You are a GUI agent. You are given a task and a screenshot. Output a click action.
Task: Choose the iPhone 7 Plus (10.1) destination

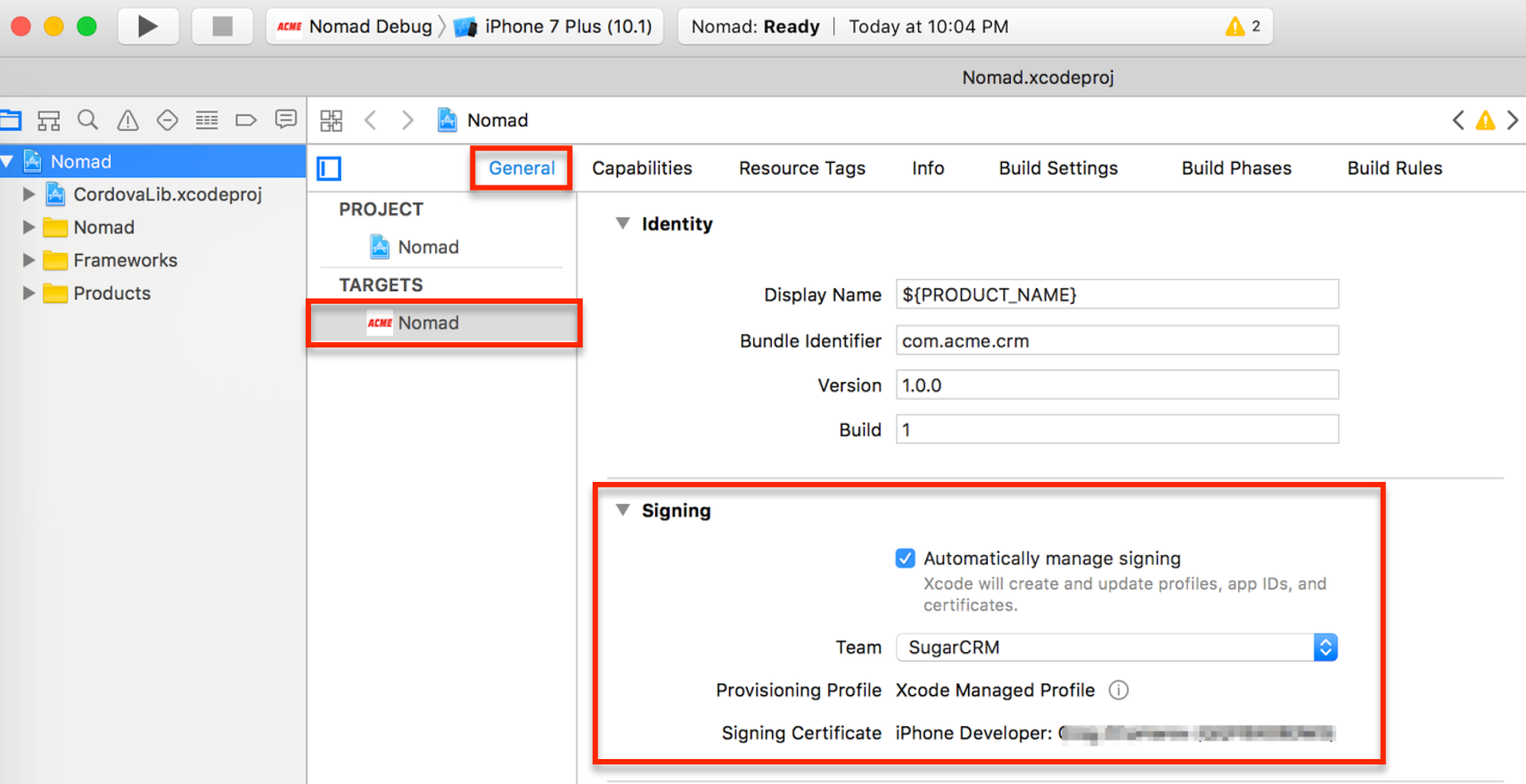[x=554, y=27]
